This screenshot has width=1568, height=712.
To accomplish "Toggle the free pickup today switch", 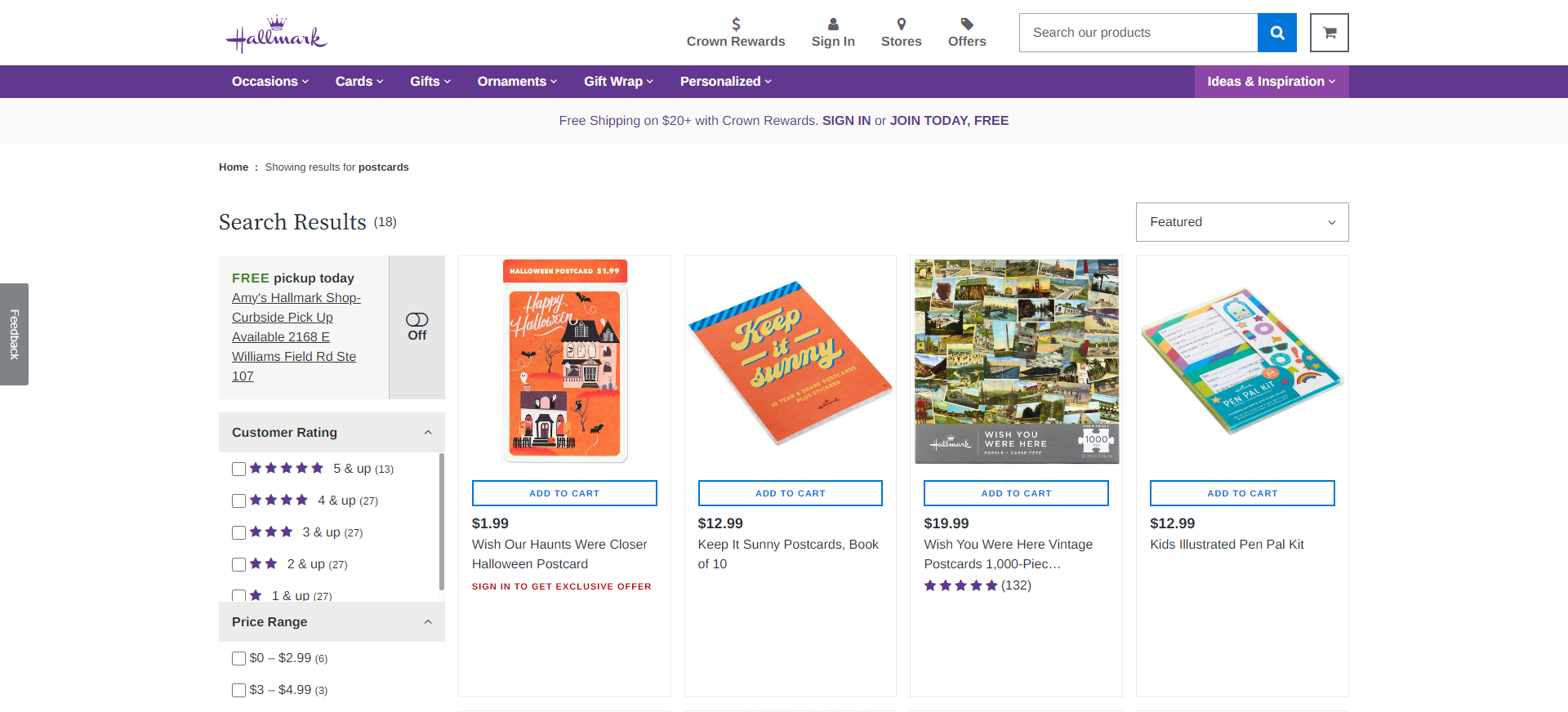I will (x=416, y=320).
